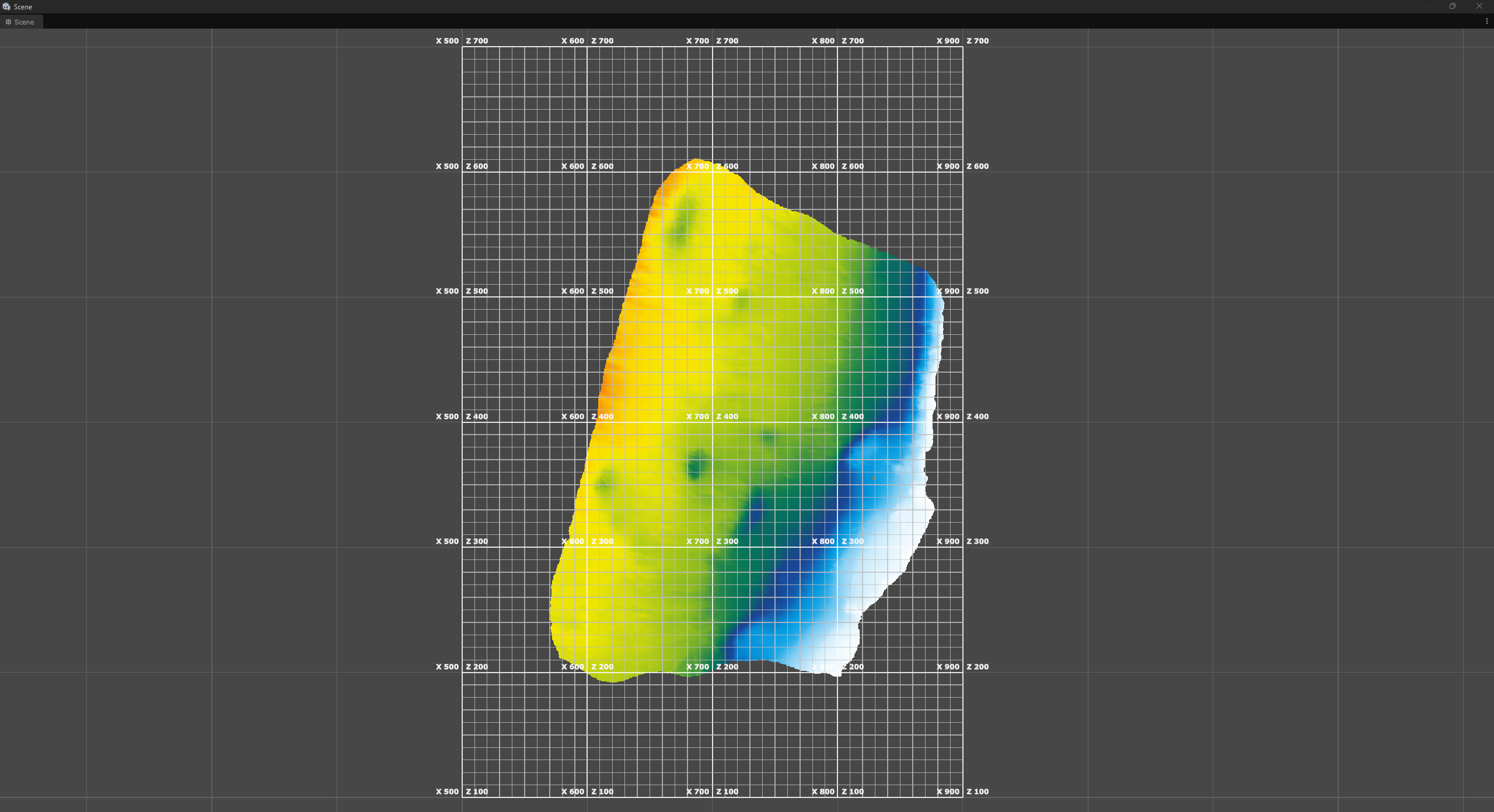This screenshot has height=812, width=1494.
Task: Click the Z 700 label beside X 500
Action: [477, 41]
